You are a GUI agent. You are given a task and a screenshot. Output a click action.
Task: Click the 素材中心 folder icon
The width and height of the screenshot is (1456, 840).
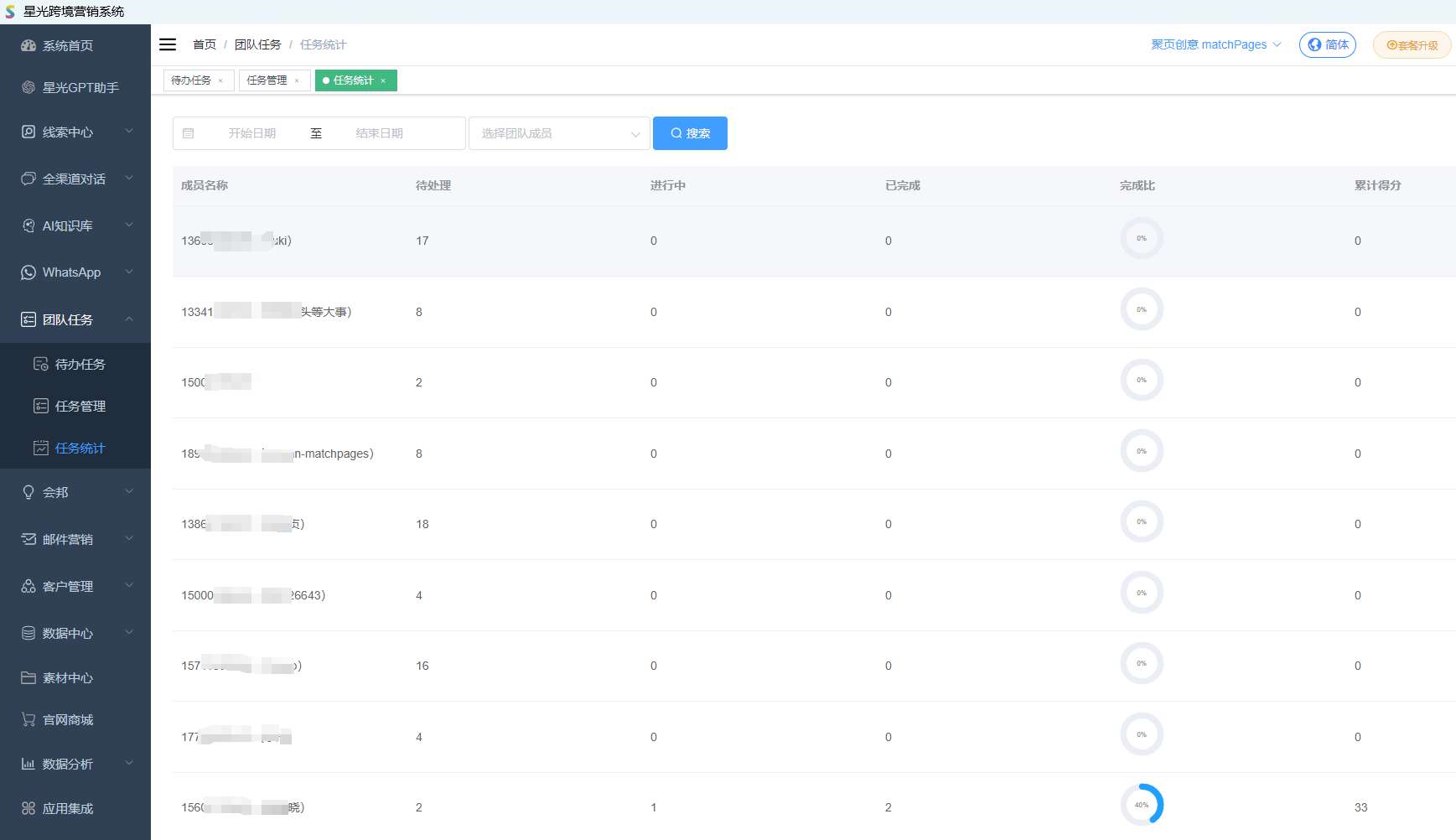point(28,677)
